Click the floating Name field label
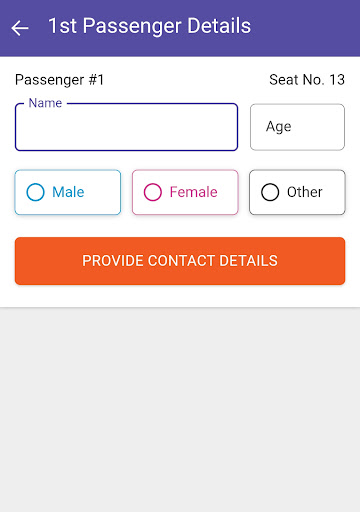Viewport: 360px width, 512px height. pos(45,103)
